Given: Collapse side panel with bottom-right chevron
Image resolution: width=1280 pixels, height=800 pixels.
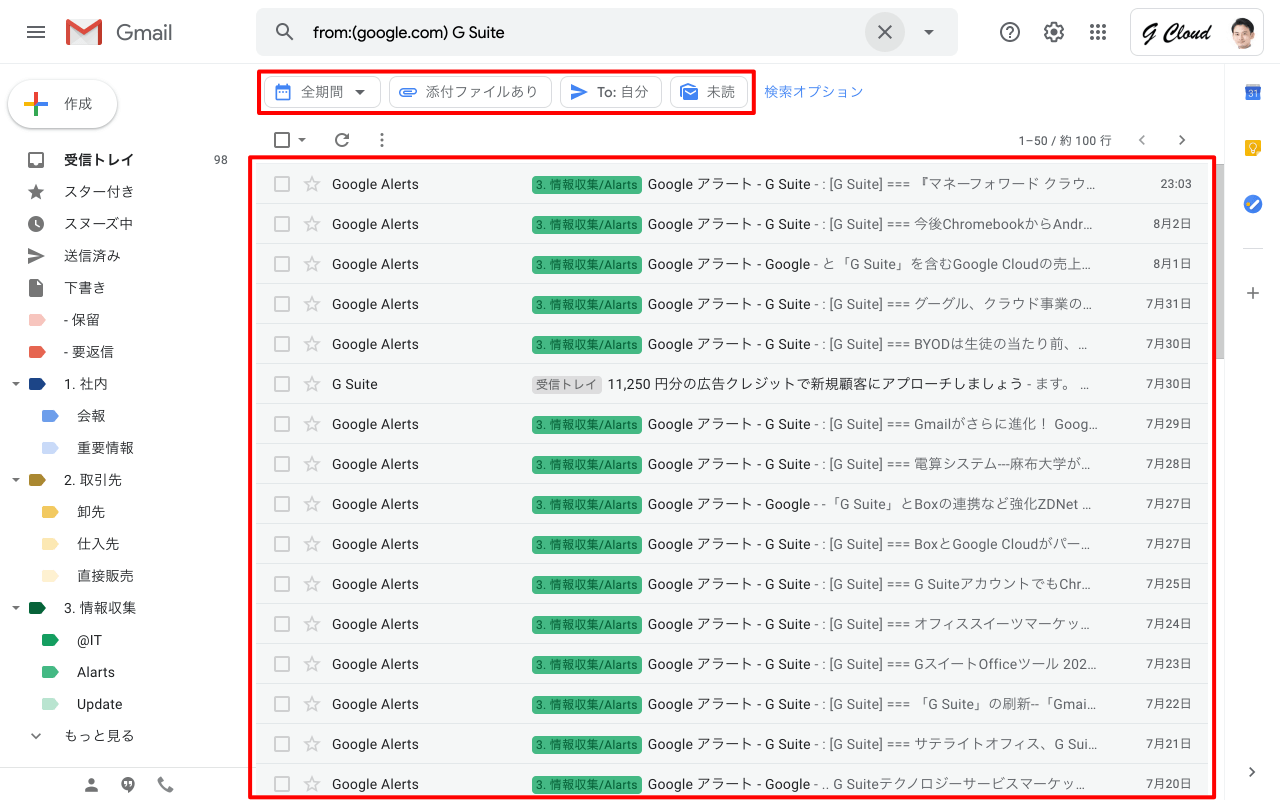Looking at the screenshot, I should (x=1253, y=772).
